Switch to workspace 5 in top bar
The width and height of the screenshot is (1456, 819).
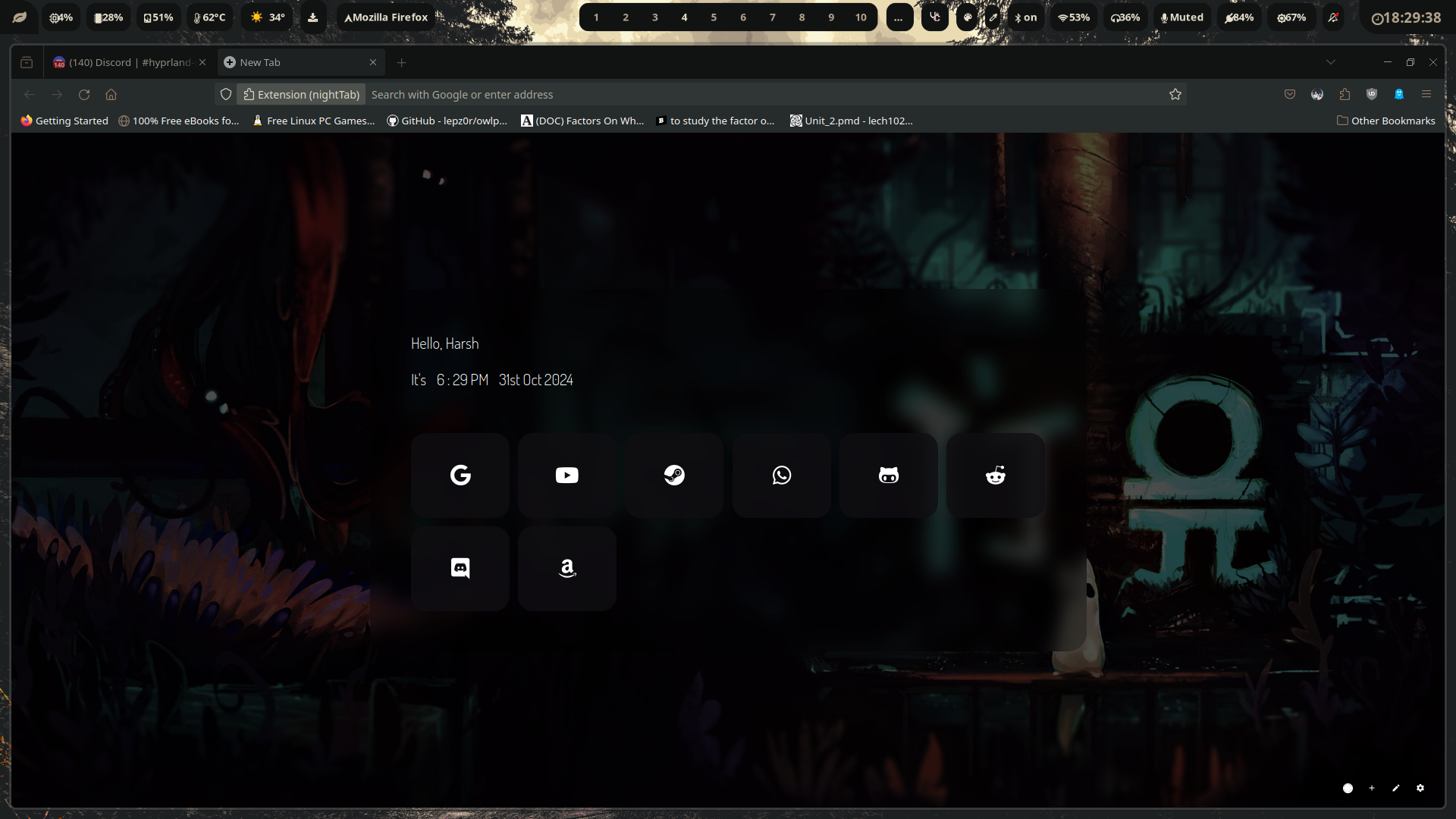tap(714, 17)
